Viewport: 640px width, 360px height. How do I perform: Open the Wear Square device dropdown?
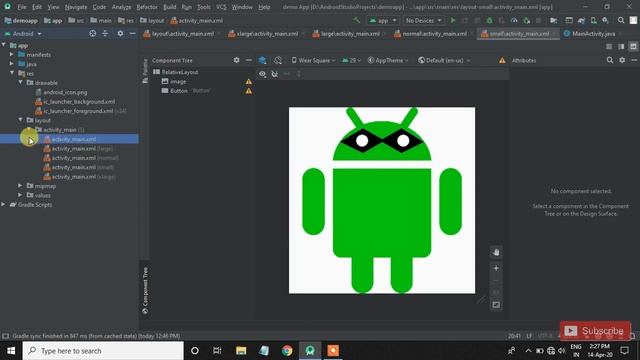[x=313, y=60]
